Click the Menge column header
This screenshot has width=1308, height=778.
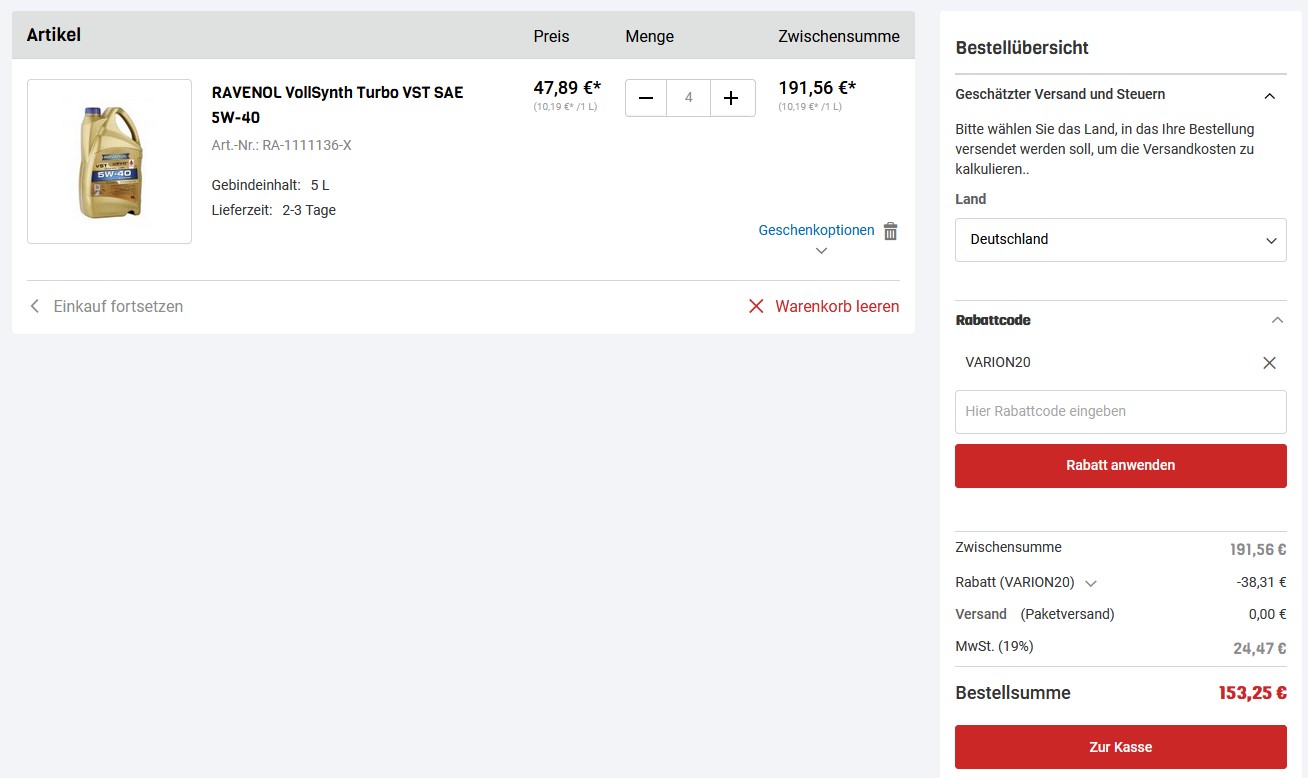pos(650,36)
